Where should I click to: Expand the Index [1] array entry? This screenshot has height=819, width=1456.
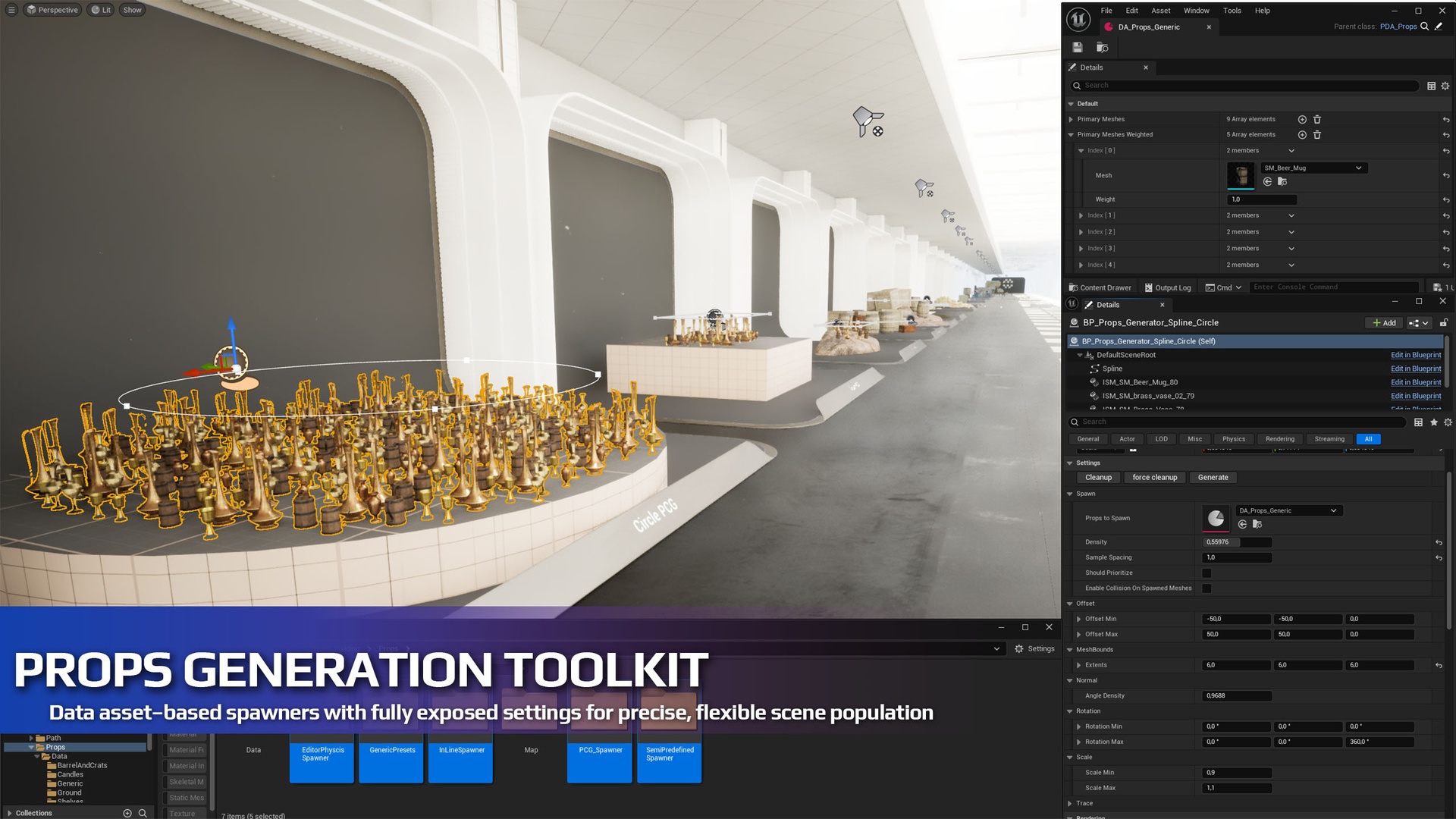pos(1081,216)
